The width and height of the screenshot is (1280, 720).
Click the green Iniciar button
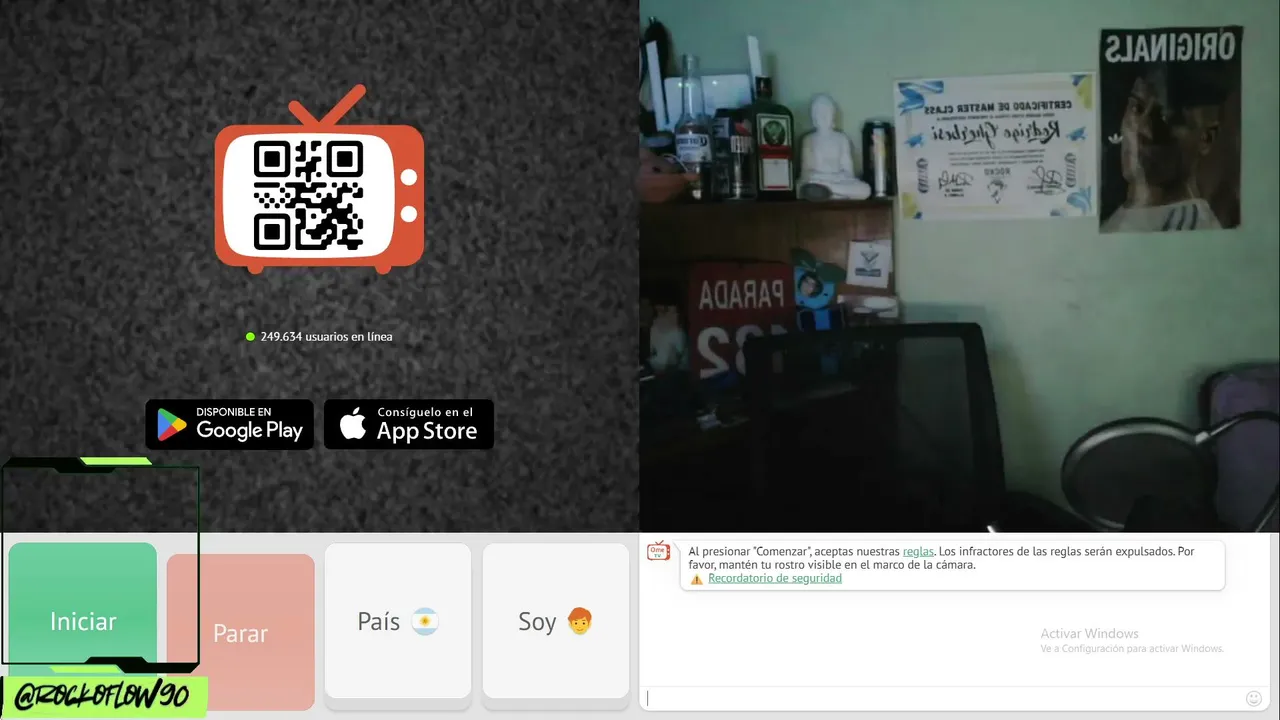(83, 620)
